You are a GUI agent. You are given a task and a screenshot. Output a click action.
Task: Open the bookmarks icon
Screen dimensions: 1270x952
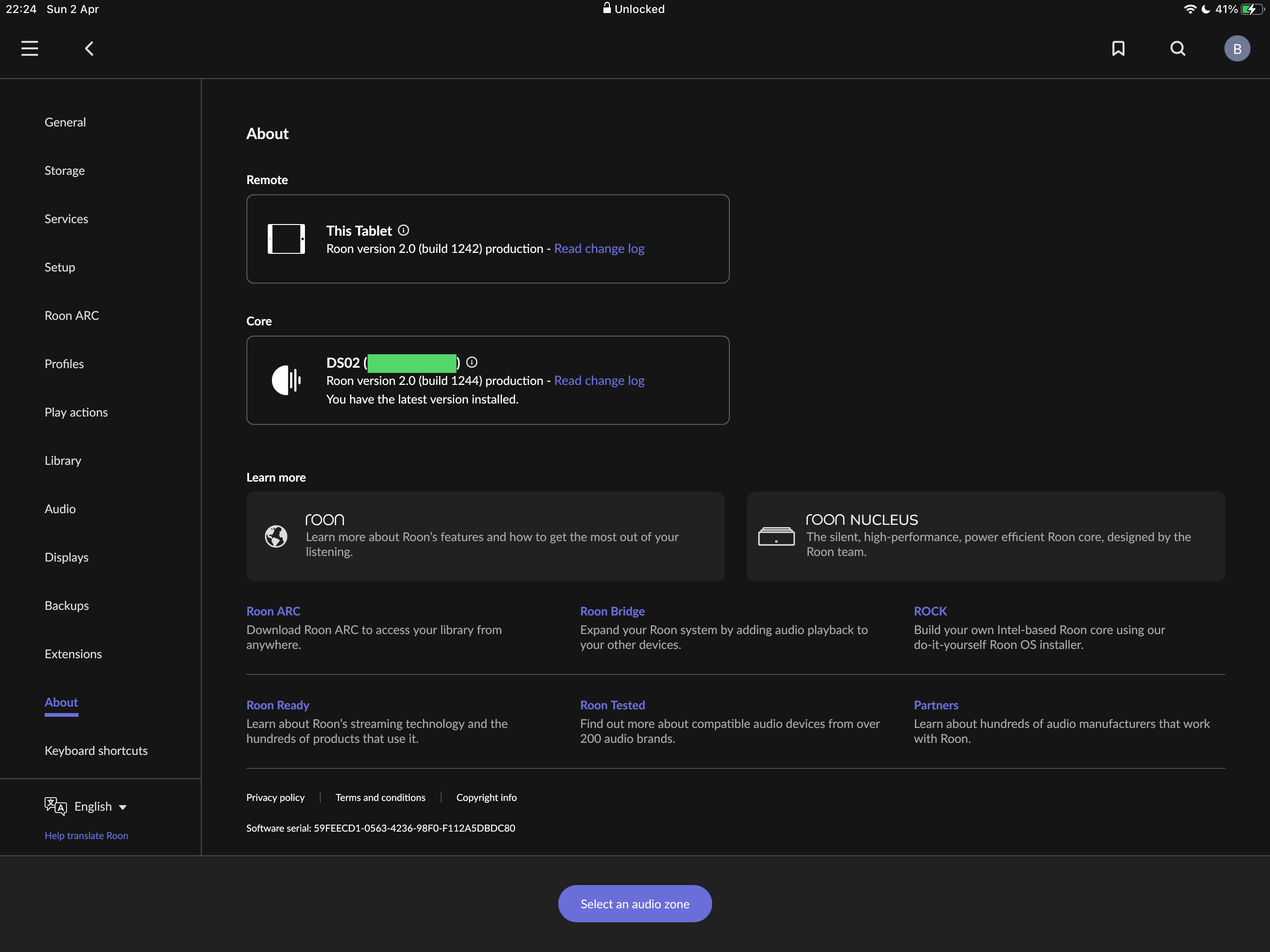1118,48
